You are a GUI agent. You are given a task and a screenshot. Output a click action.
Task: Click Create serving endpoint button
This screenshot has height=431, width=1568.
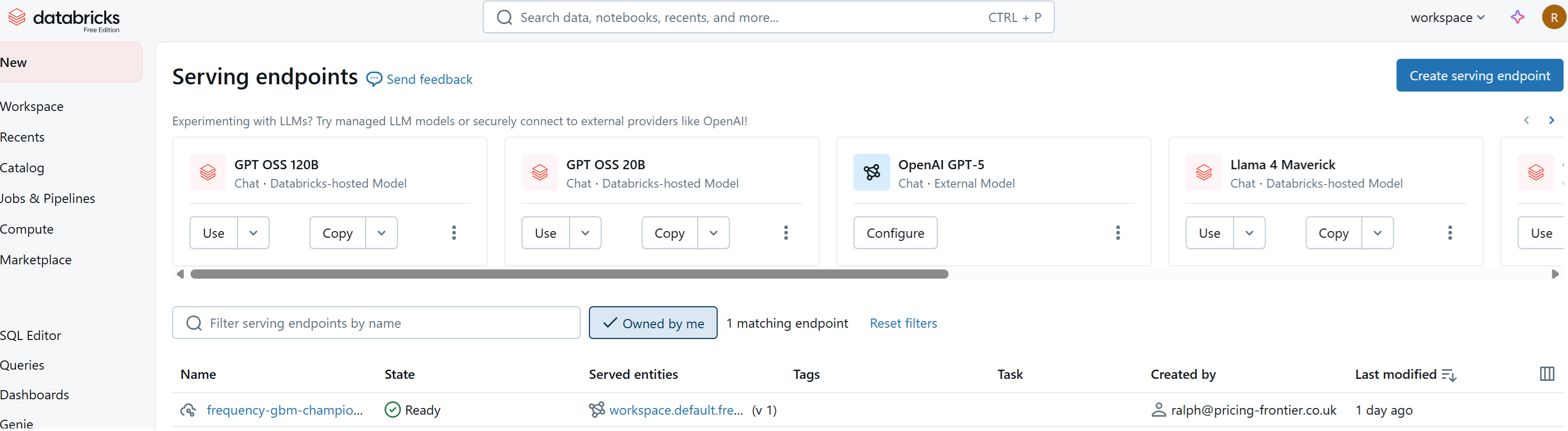[1479, 76]
